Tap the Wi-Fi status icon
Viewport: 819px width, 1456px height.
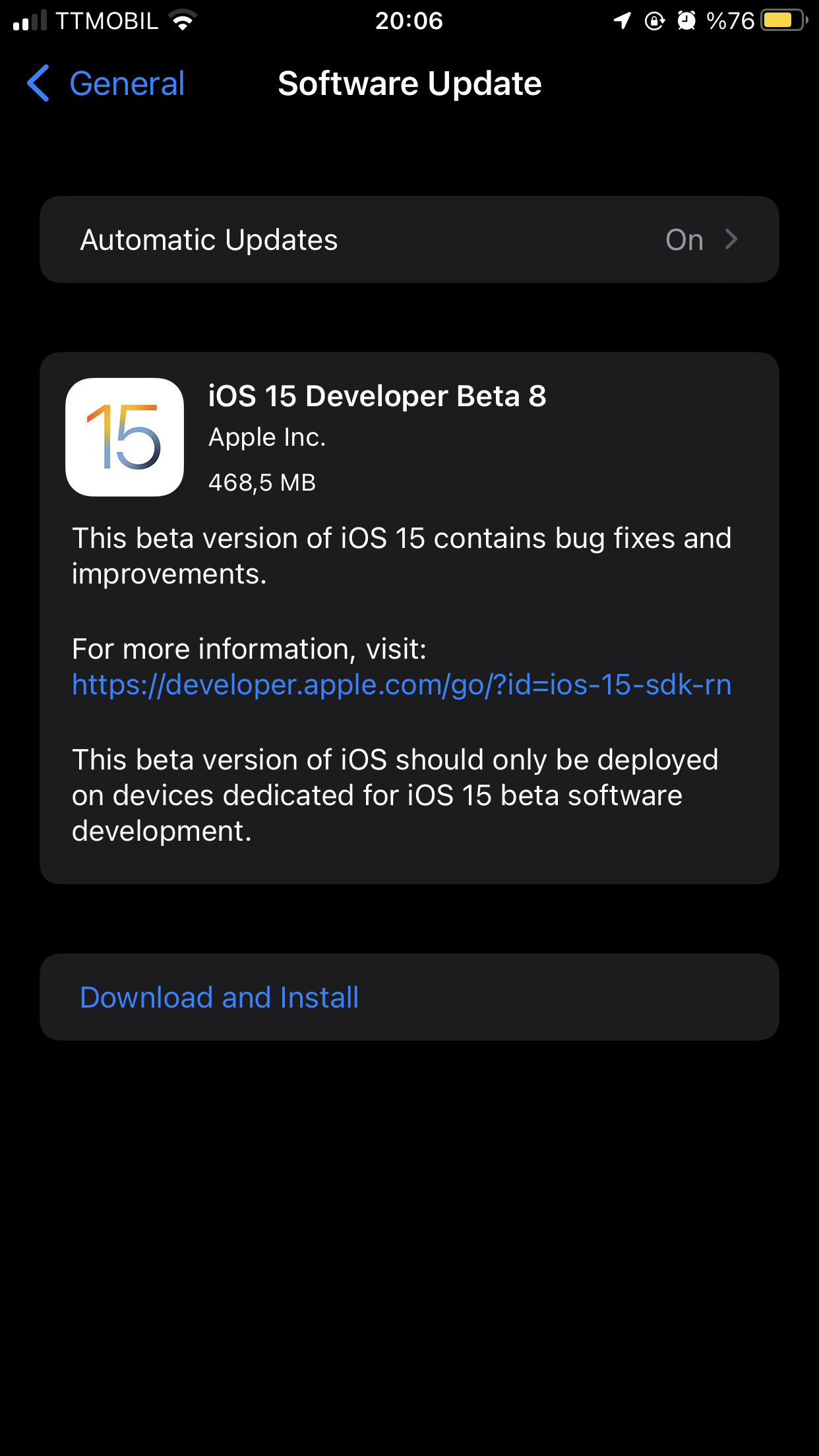point(183,20)
